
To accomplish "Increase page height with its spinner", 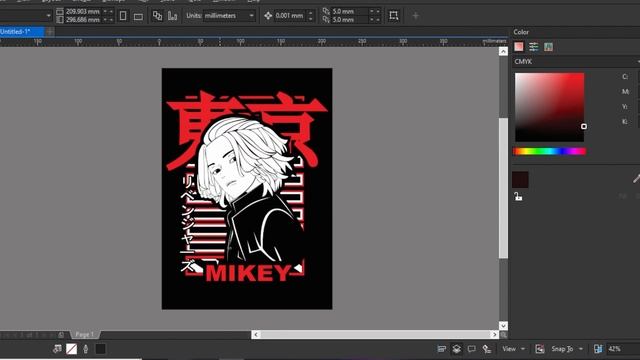I will pyautogui.click(x=105, y=20).
